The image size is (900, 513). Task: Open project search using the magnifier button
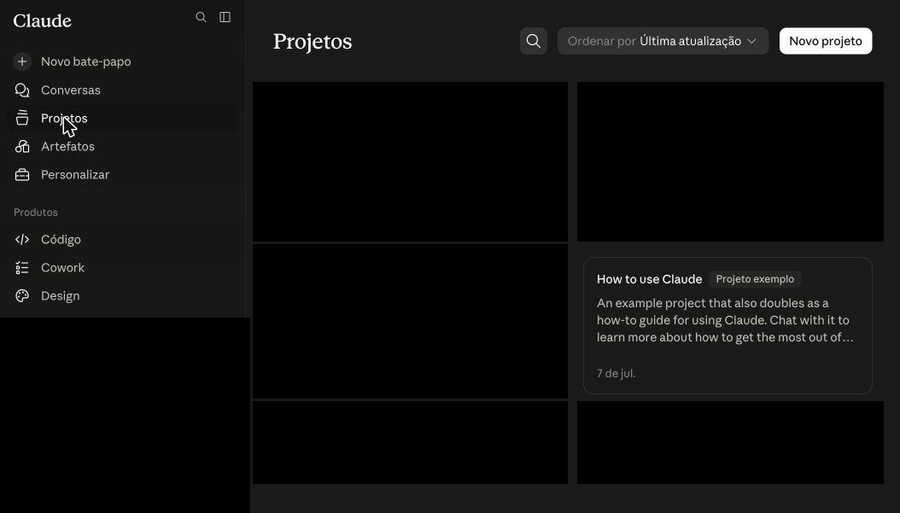point(533,41)
